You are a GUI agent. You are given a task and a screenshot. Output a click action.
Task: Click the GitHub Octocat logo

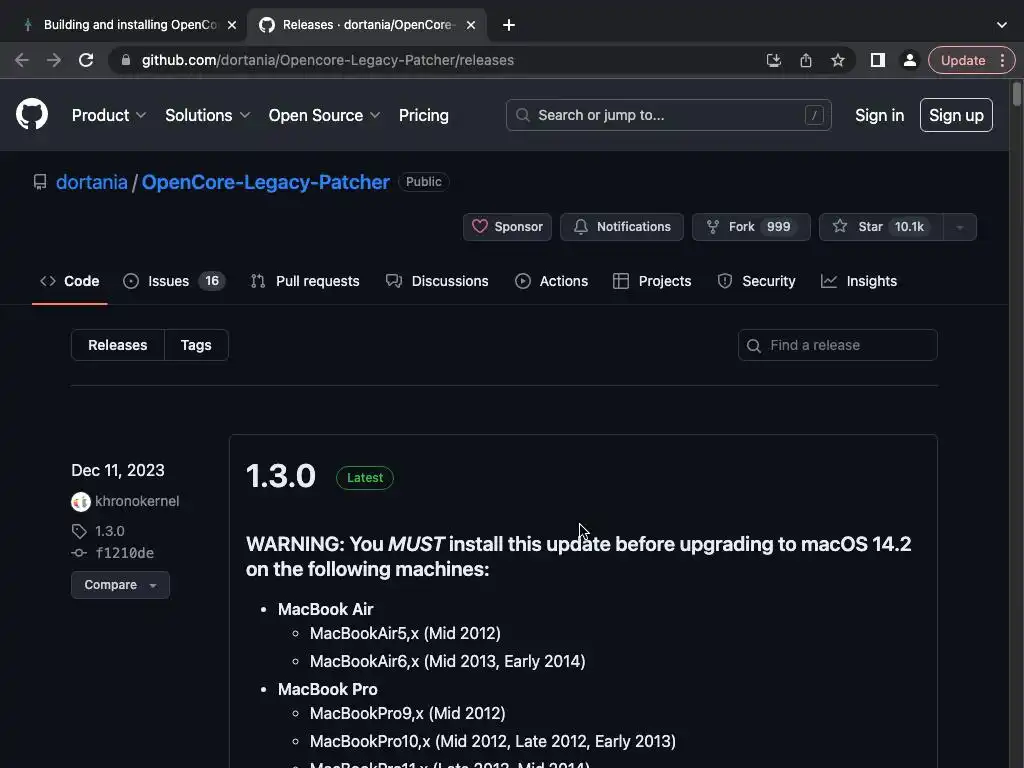[x=32, y=114]
